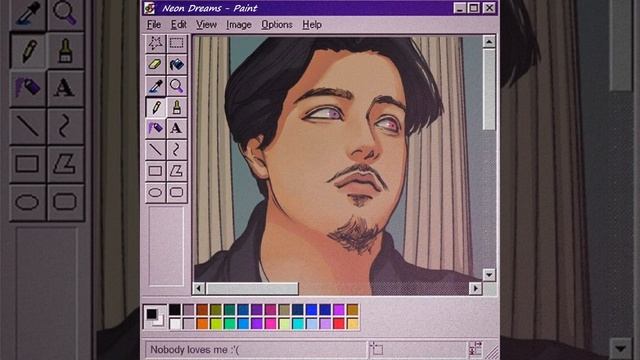Image resolution: width=640 pixels, height=360 pixels.
Task: Open the Options menu
Action: tap(277, 24)
